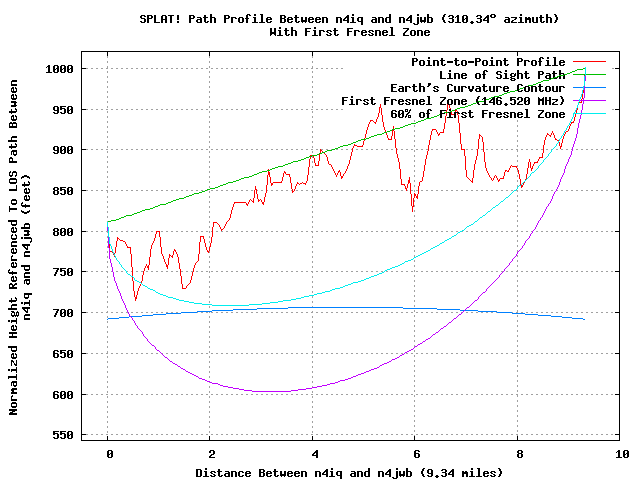Click the y-axis tick label 650

[x=63, y=354]
